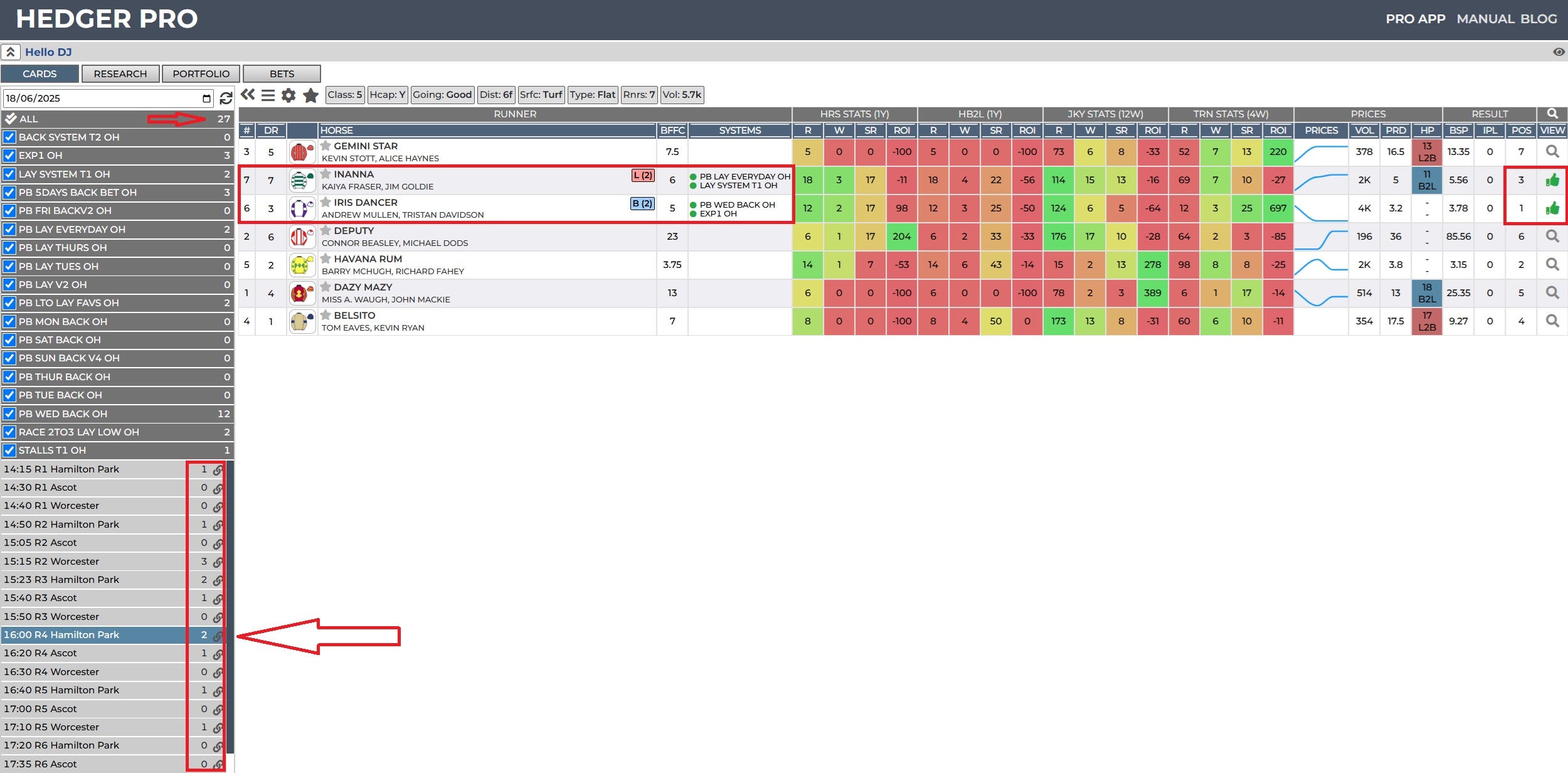Collapse the header using the double-up chevron
The width and height of the screenshot is (1568, 773).
coord(11,52)
